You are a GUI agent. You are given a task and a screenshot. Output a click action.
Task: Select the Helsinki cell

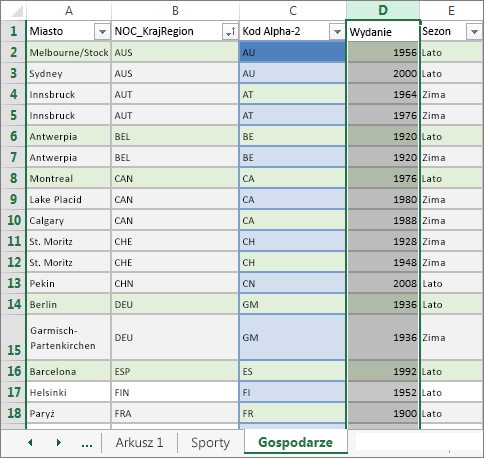[68, 392]
